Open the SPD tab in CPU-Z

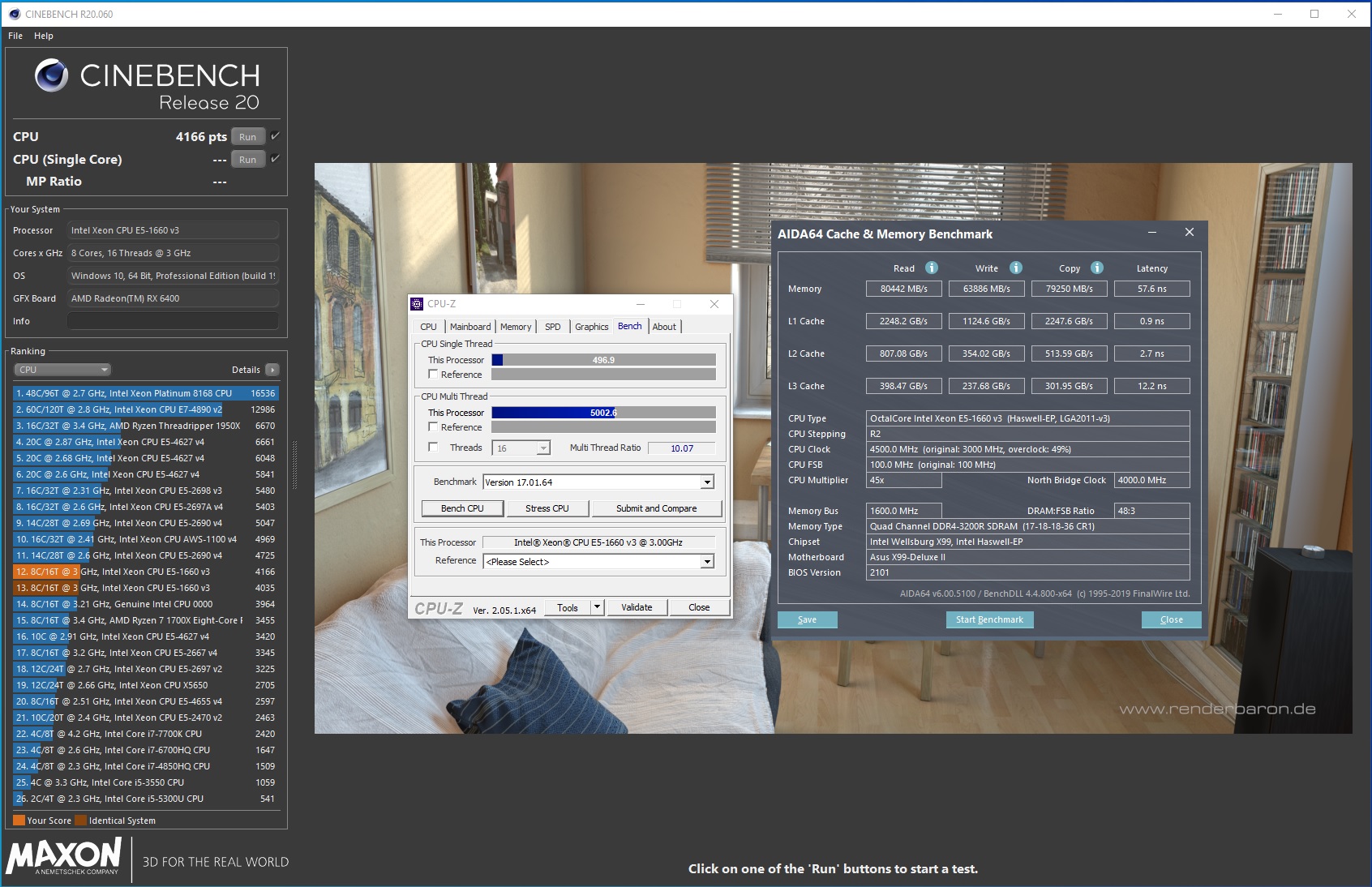[553, 327]
